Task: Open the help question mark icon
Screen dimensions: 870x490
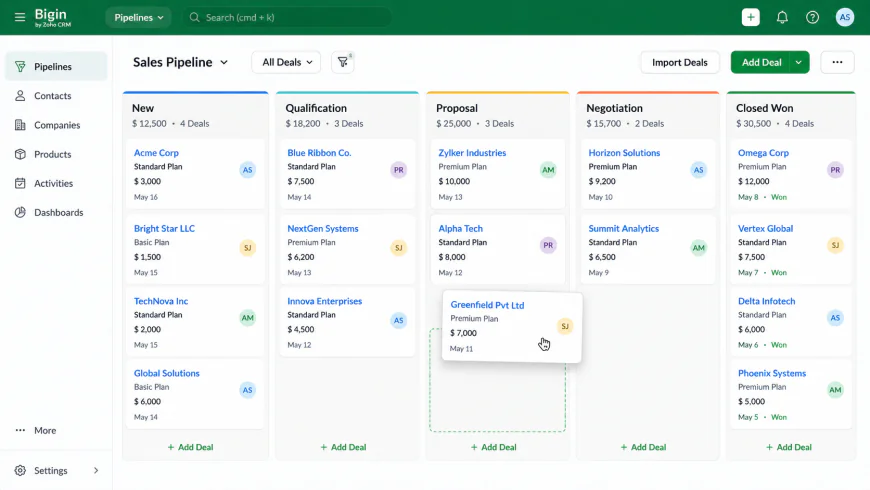Action: click(812, 17)
